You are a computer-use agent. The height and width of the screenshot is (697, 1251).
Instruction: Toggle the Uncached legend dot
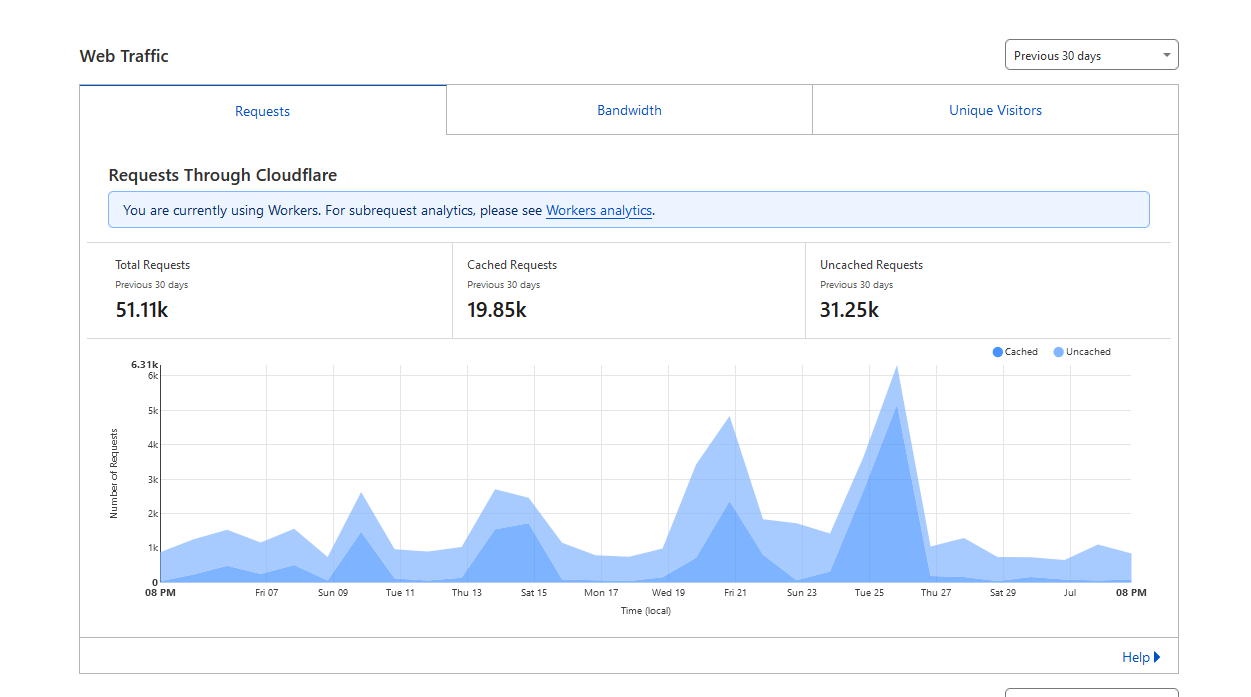(1059, 352)
